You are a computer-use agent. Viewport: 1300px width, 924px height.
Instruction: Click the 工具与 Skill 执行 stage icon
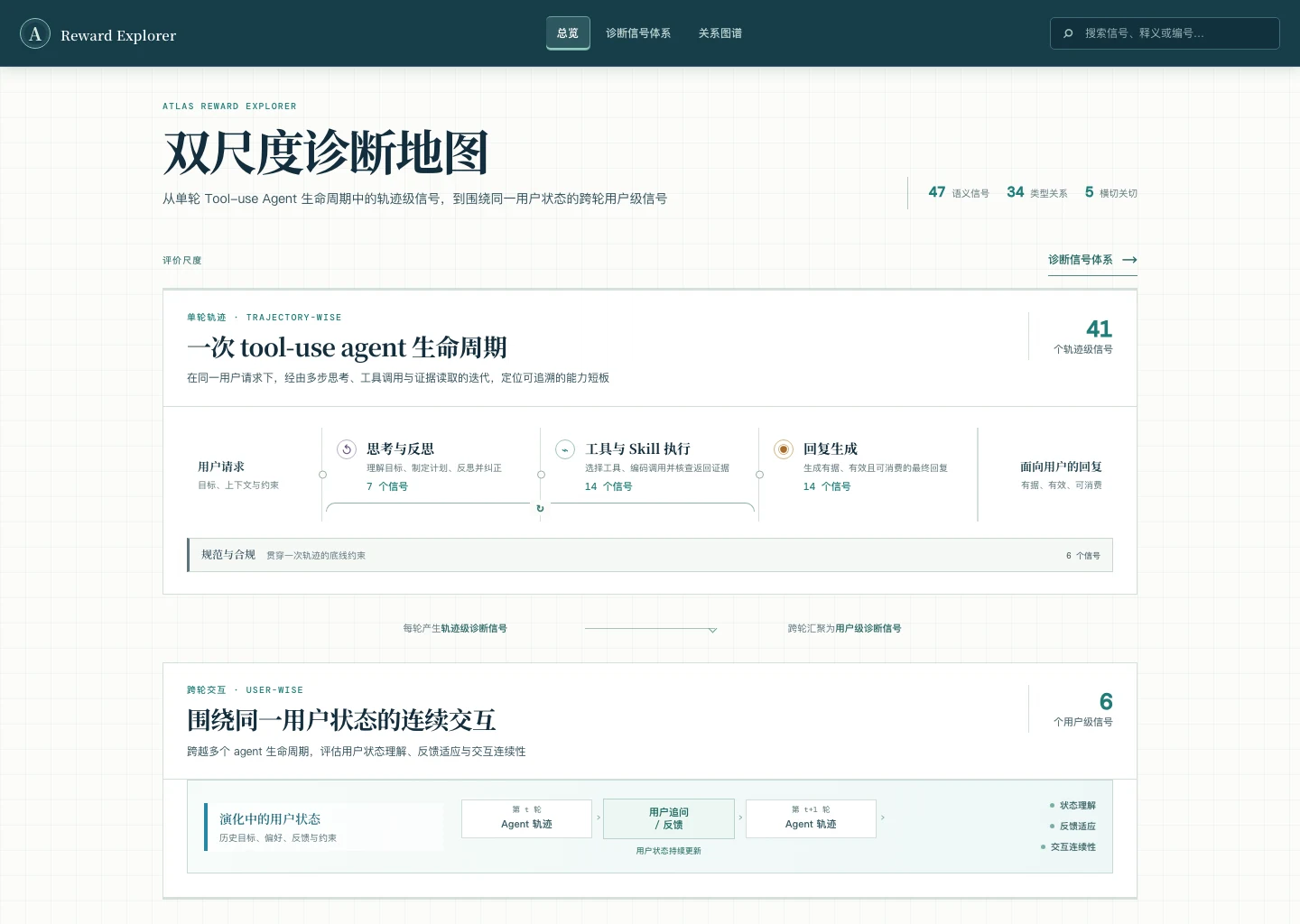(565, 448)
